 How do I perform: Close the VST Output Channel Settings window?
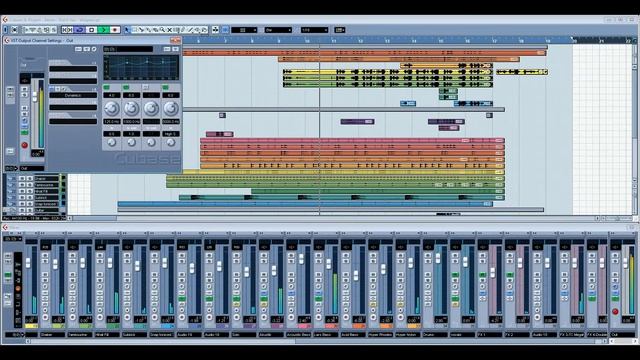coord(176,40)
